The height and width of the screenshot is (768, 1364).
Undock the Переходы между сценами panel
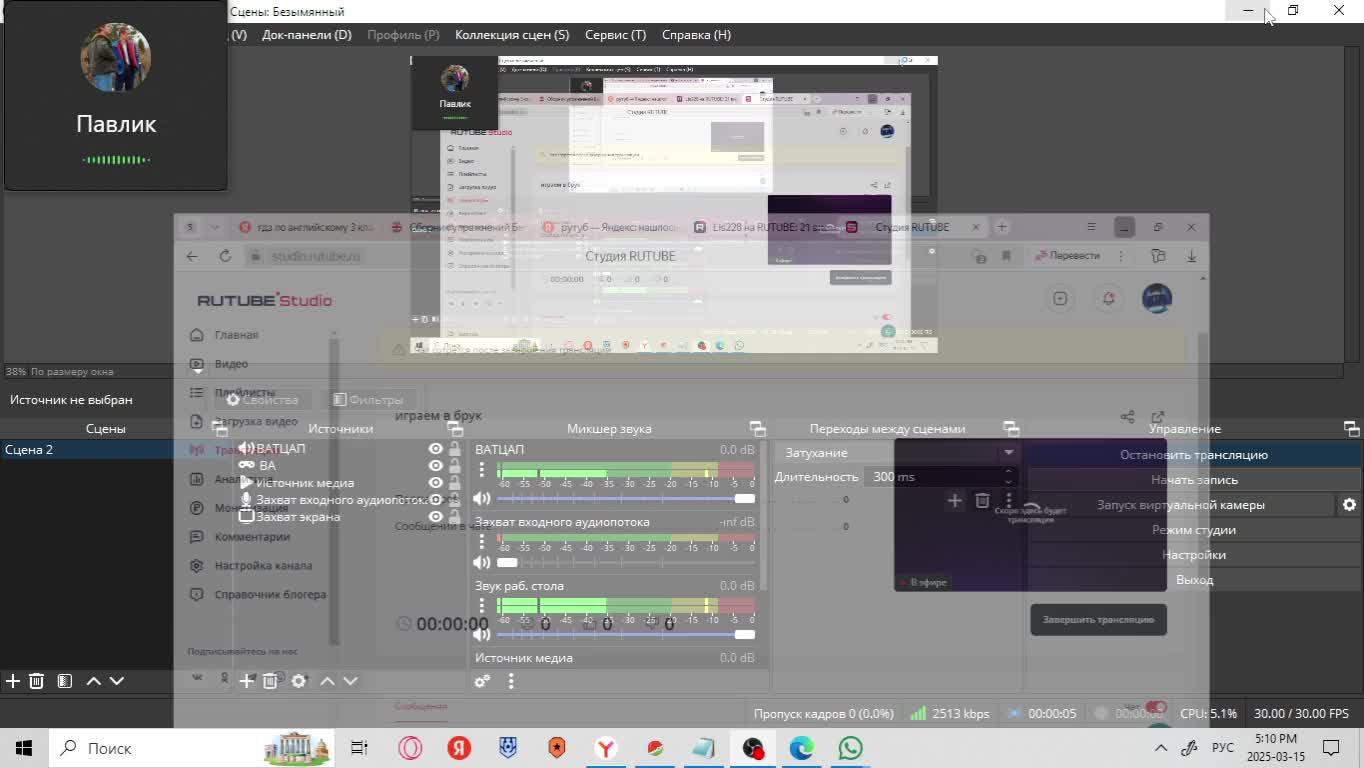(1011, 429)
